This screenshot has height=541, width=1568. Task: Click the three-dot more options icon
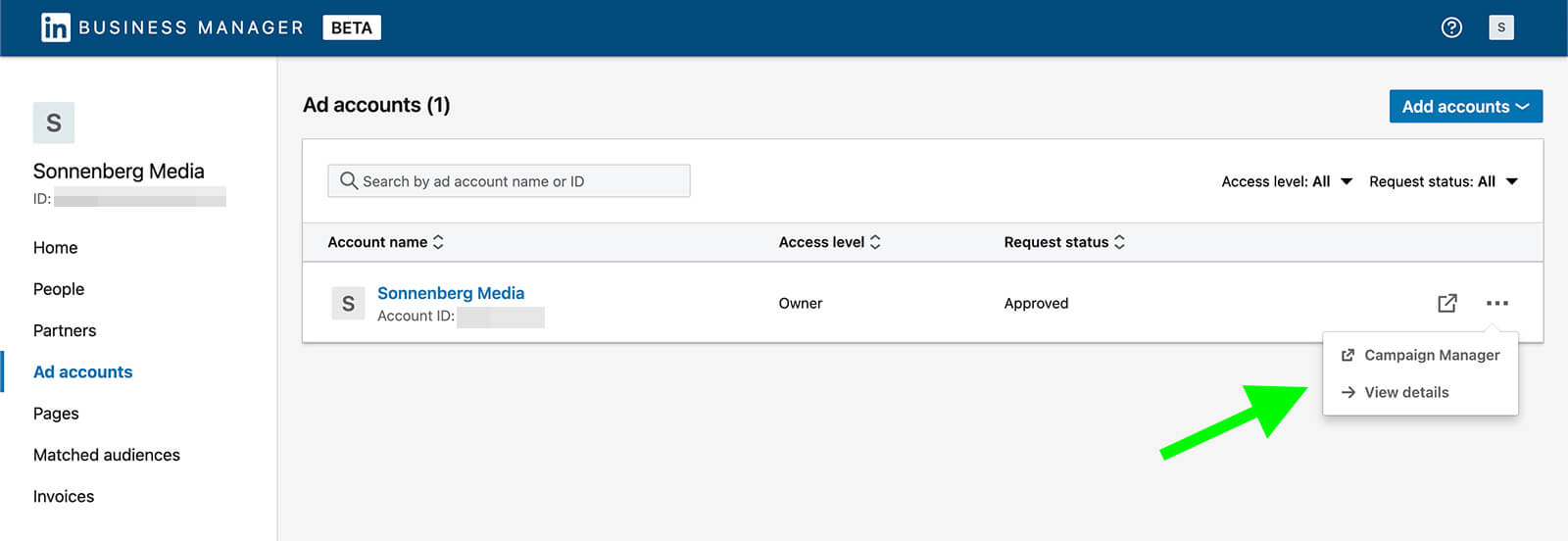click(1496, 303)
